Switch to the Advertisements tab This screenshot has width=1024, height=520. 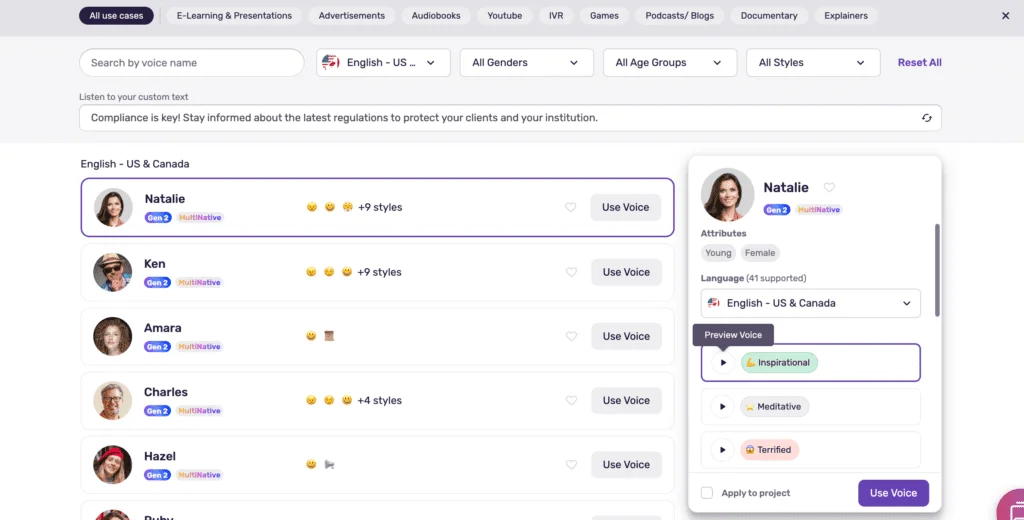[352, 16]
